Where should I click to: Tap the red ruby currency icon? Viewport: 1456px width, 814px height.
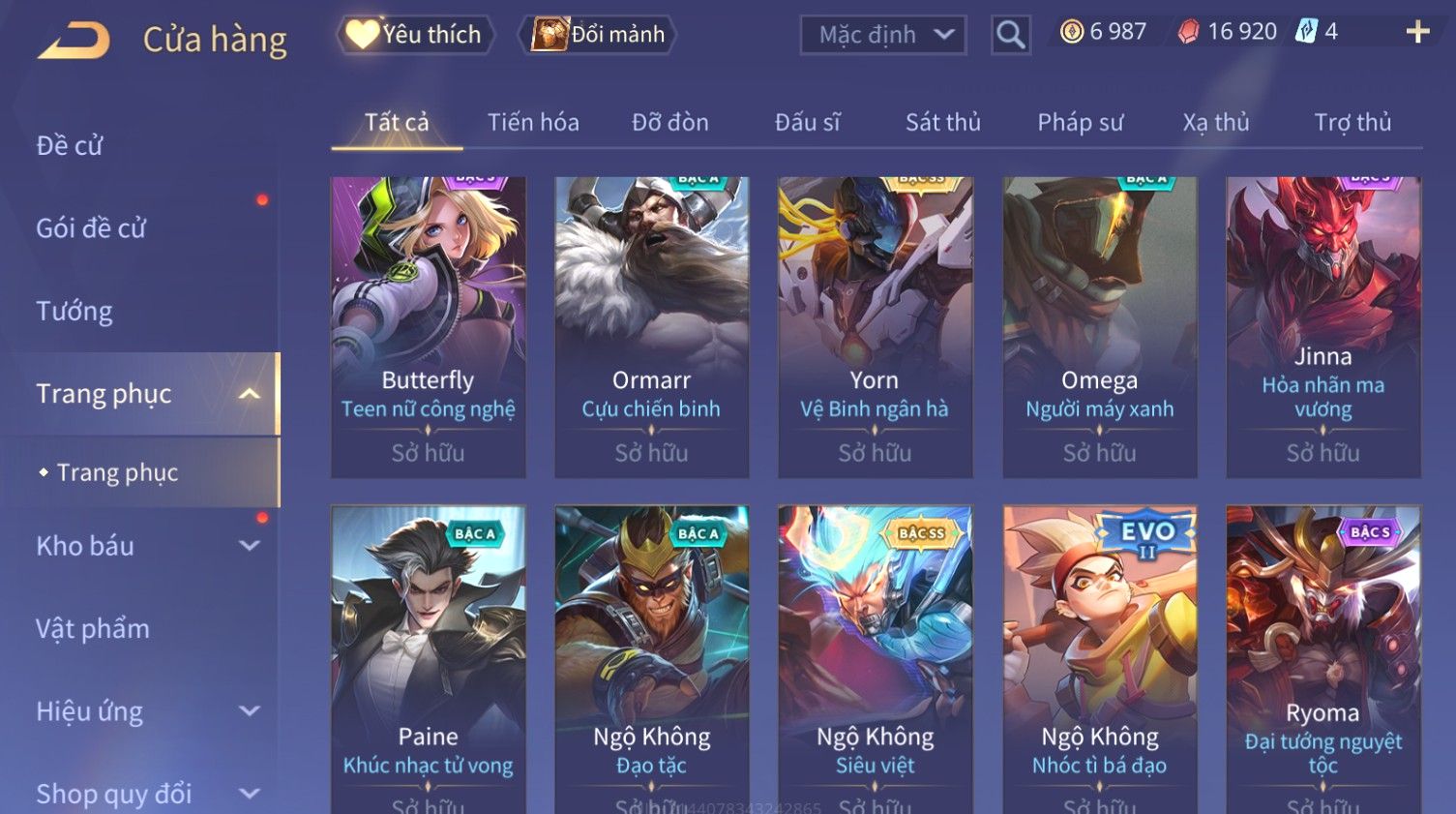coord(1188,32)
